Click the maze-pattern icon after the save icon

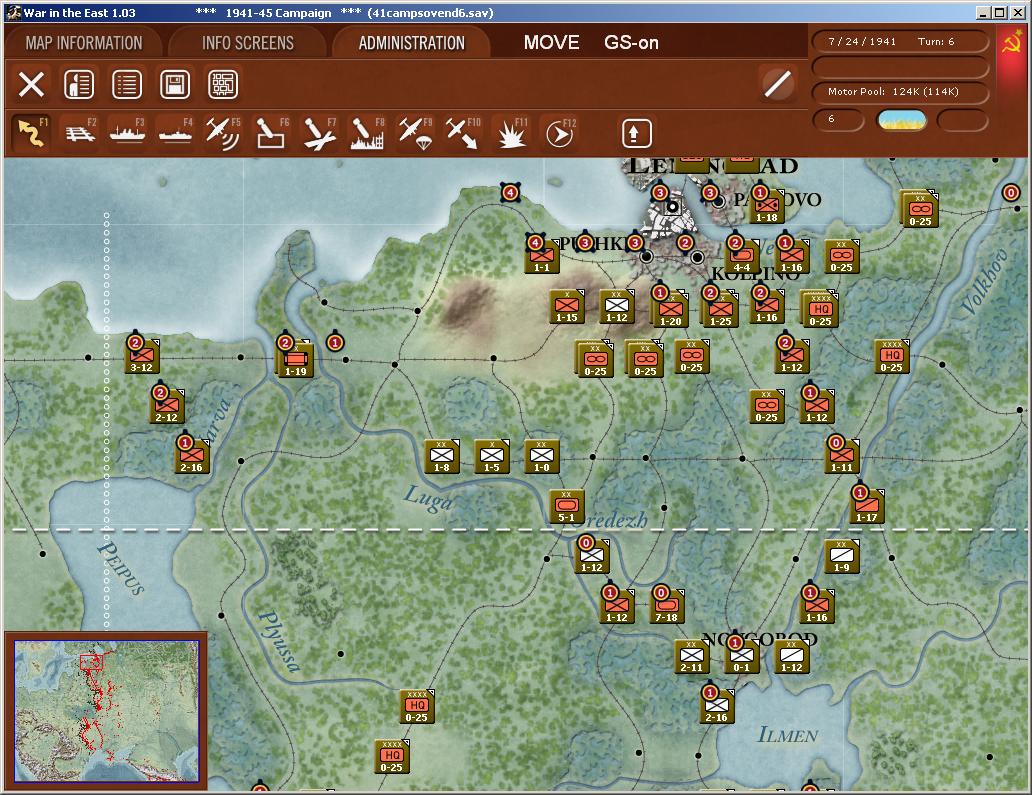tap(223, 84)
